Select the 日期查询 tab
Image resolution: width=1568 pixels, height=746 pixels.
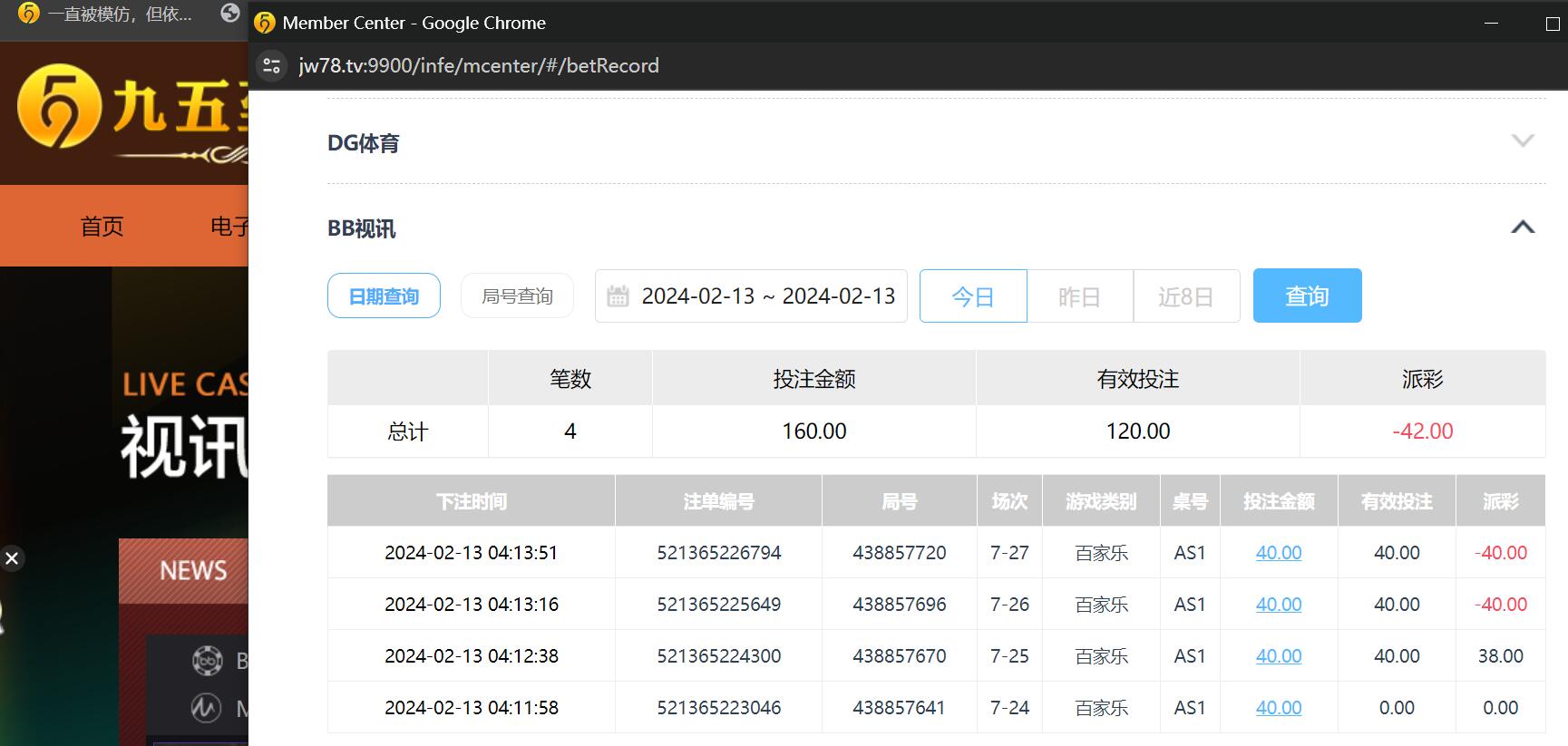point(384,295)
